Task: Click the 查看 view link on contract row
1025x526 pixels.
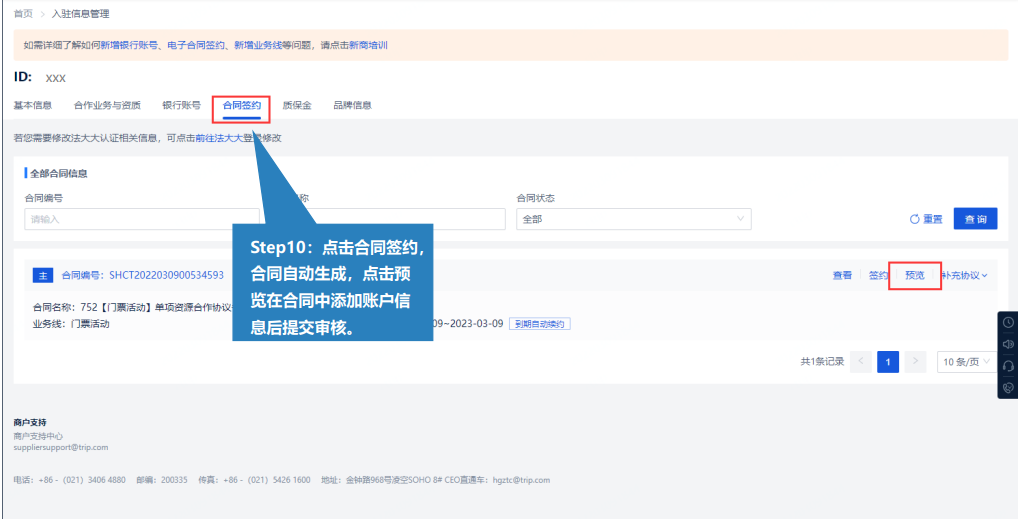Action: click(842, 275)
